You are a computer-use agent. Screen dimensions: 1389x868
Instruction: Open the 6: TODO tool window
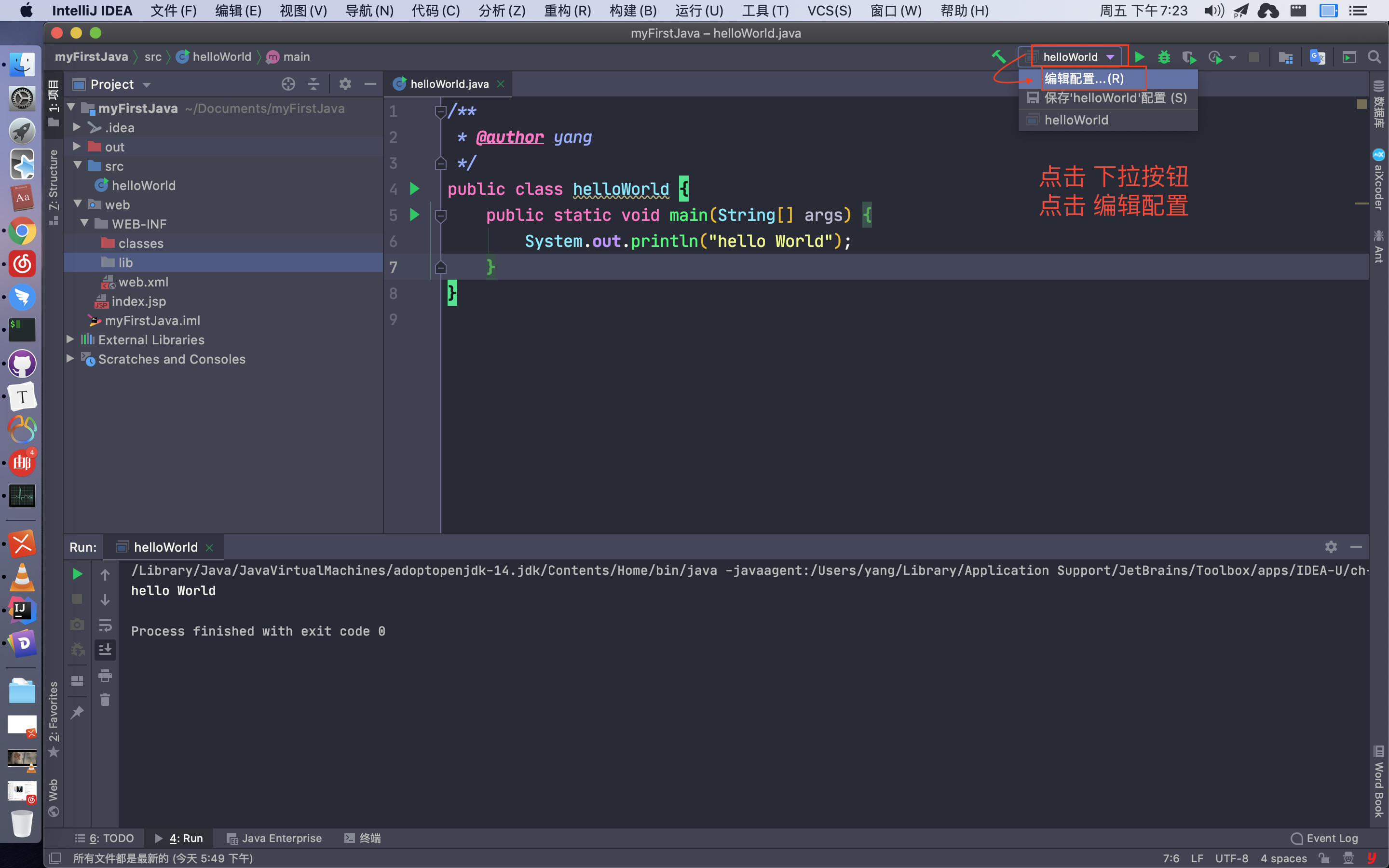click(x=105, y=838)
